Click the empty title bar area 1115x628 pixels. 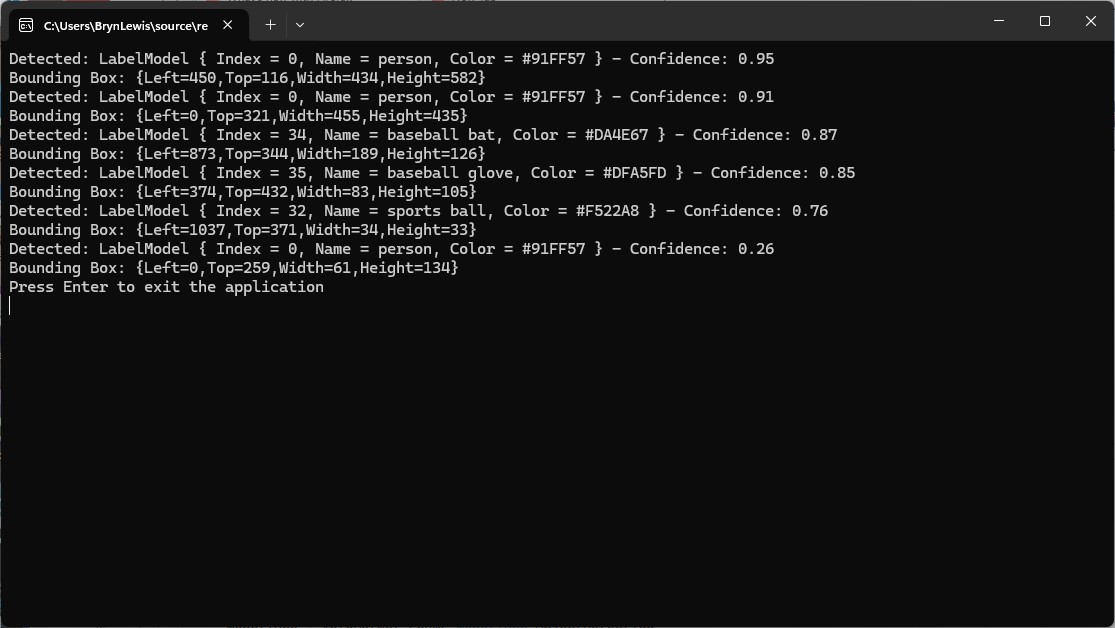pos(640,21)
